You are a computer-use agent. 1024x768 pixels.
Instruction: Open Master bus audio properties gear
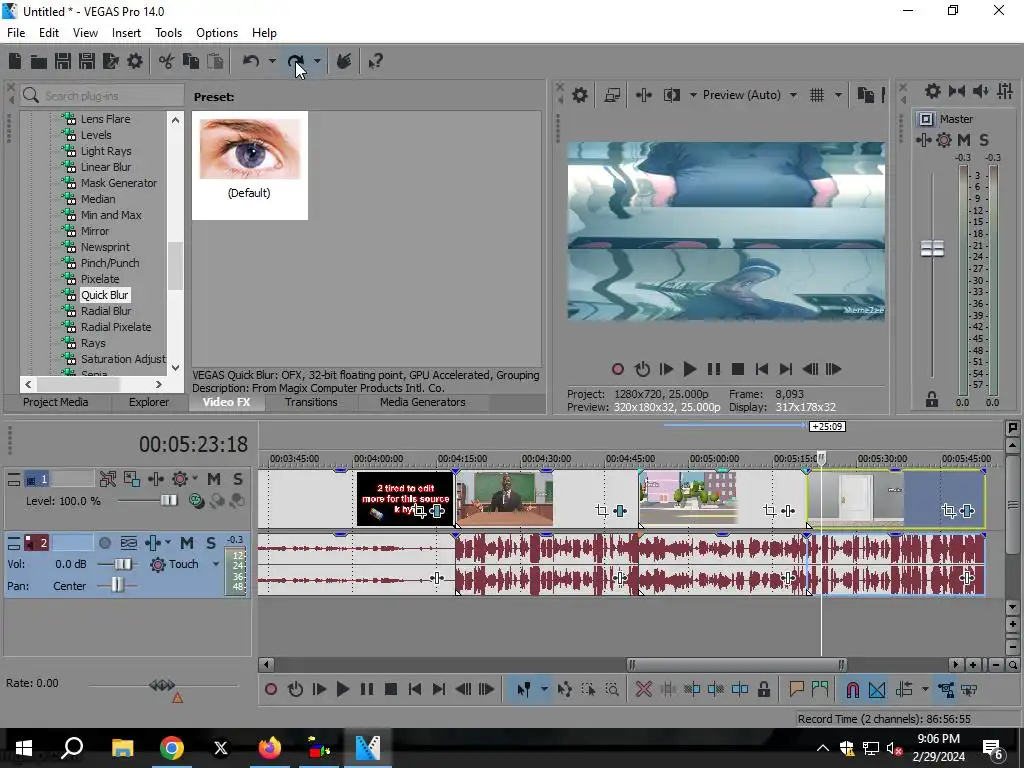(x=933, y=91)
